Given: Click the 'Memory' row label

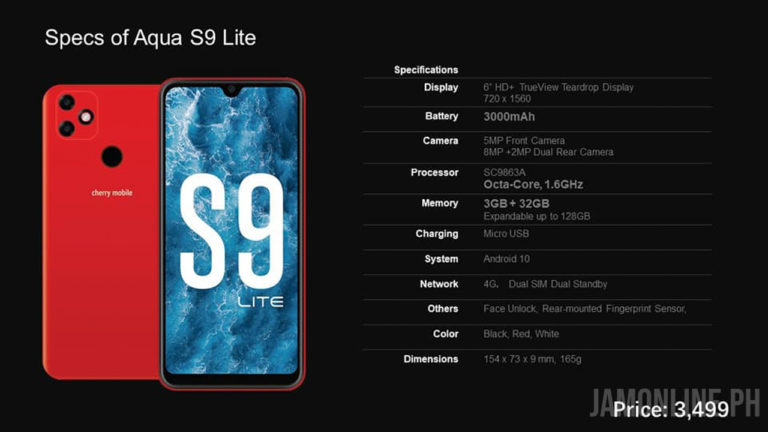Looking at the screenshot, I should [439, 203].
